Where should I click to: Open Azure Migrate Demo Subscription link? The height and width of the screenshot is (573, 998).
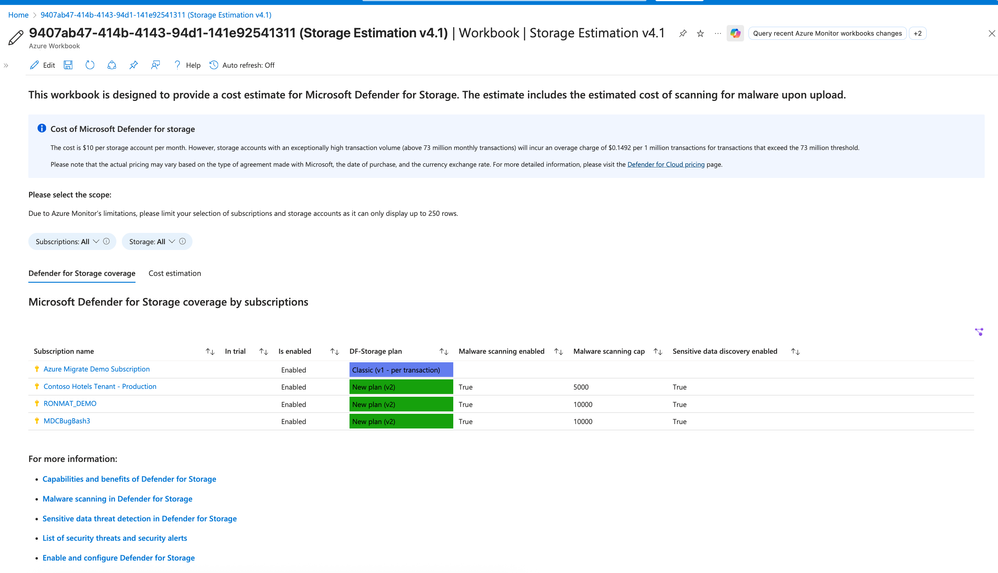pos(97,369)
